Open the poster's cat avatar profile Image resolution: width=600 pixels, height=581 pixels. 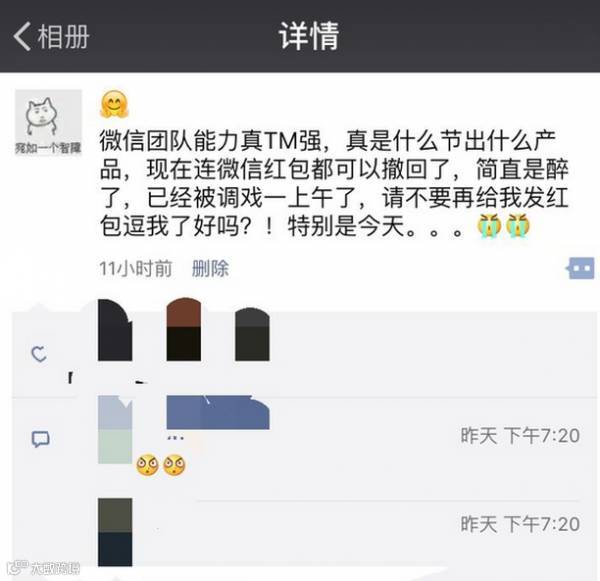point(48,122)
